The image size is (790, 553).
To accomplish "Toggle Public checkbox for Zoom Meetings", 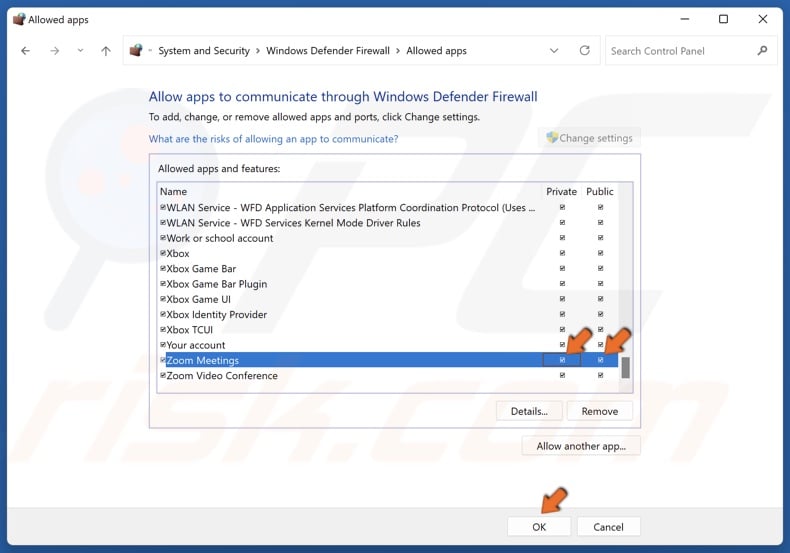I will (601, 360).
